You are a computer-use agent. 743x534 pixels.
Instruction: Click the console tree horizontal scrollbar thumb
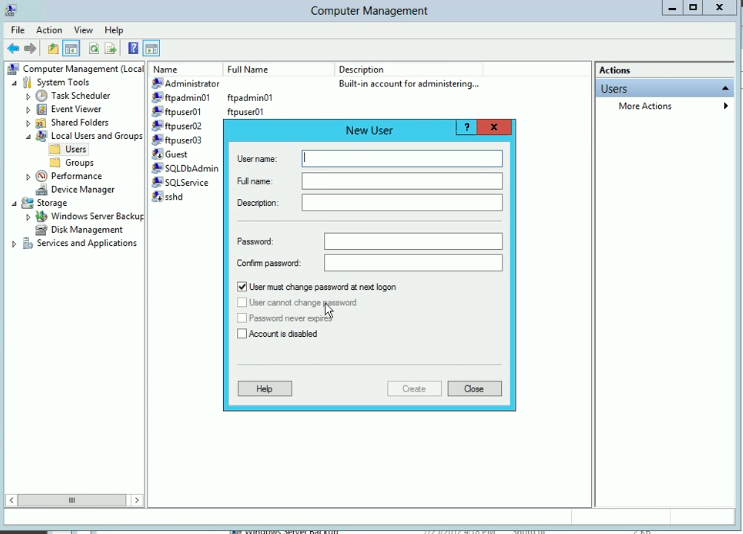[x=72, y=500]
